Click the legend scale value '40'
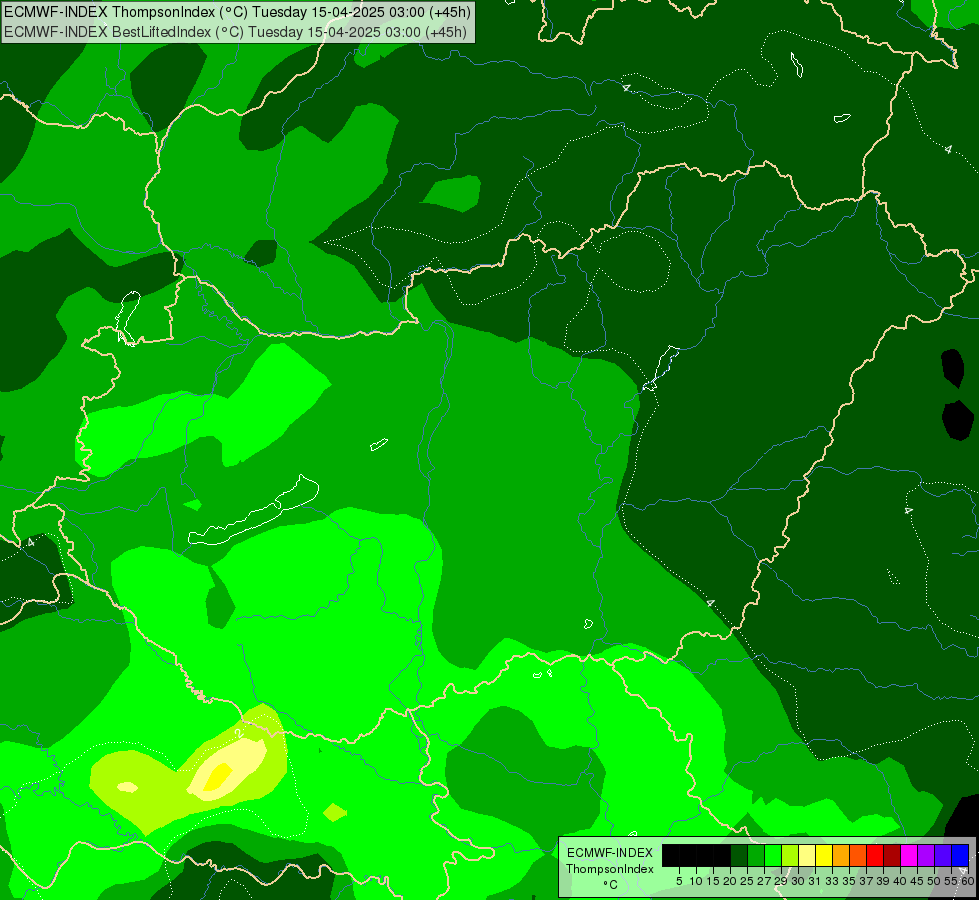Viewport: 979px width, 900px height. pyautogui.click(x=900, y=881)
